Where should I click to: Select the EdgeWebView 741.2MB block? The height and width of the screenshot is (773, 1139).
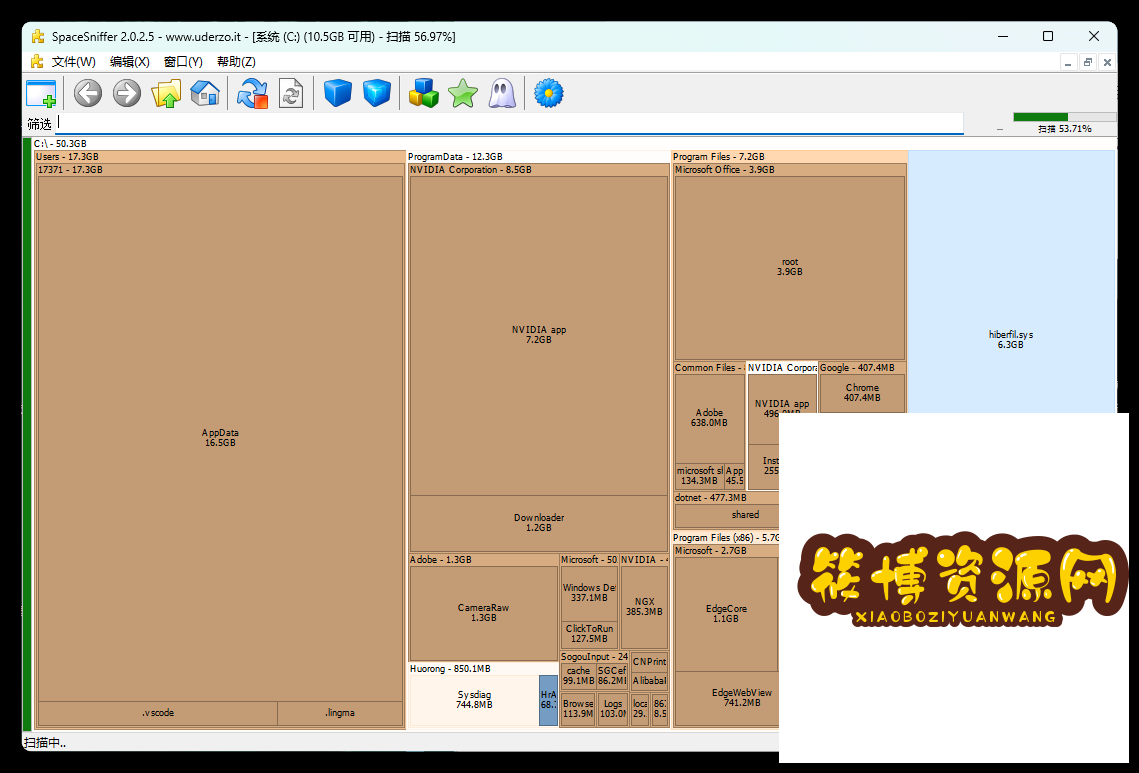click(727, 698)
